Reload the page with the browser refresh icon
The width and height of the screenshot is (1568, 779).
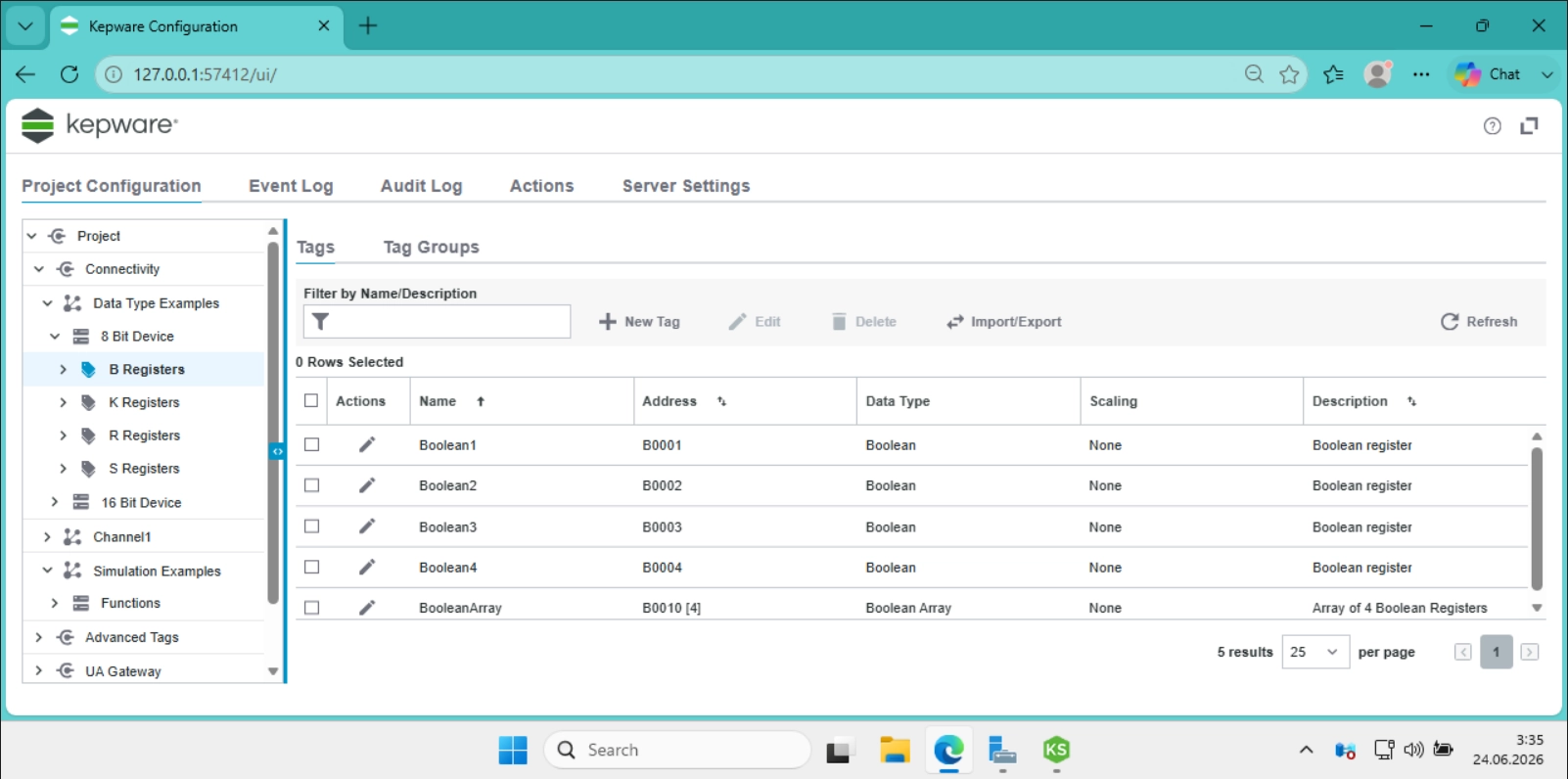[x=69, y=74]
